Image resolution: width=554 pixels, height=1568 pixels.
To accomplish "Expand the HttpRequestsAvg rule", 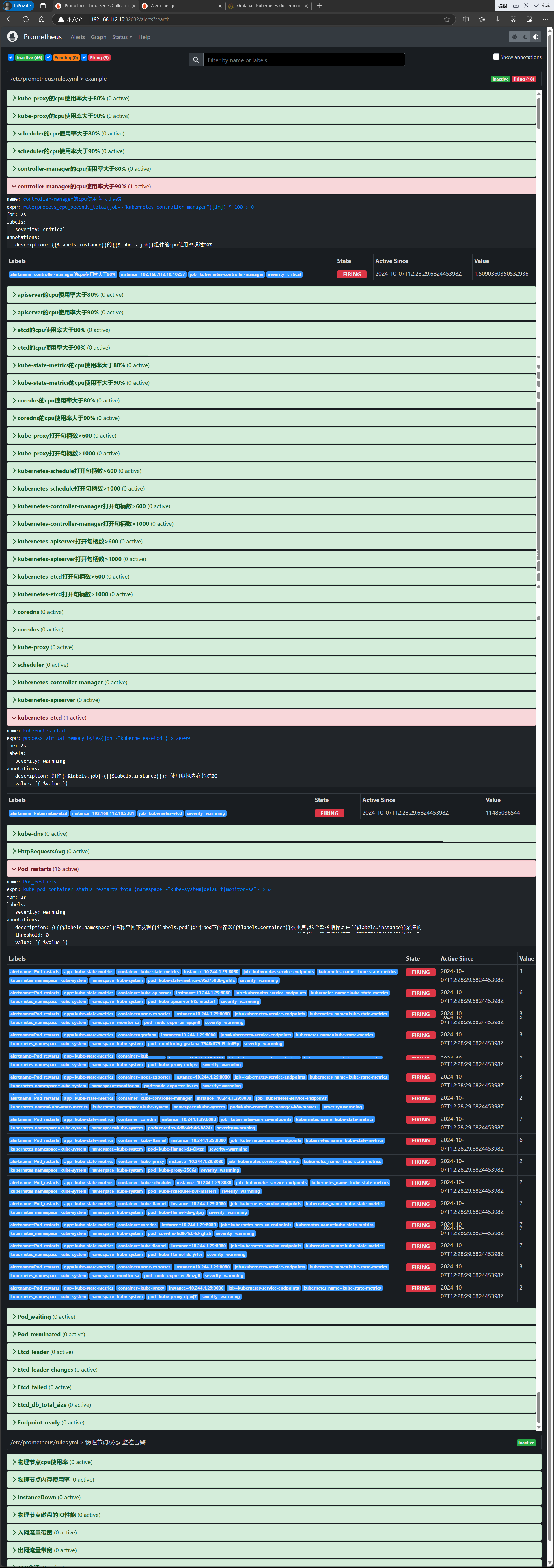I will coord(271,851).
